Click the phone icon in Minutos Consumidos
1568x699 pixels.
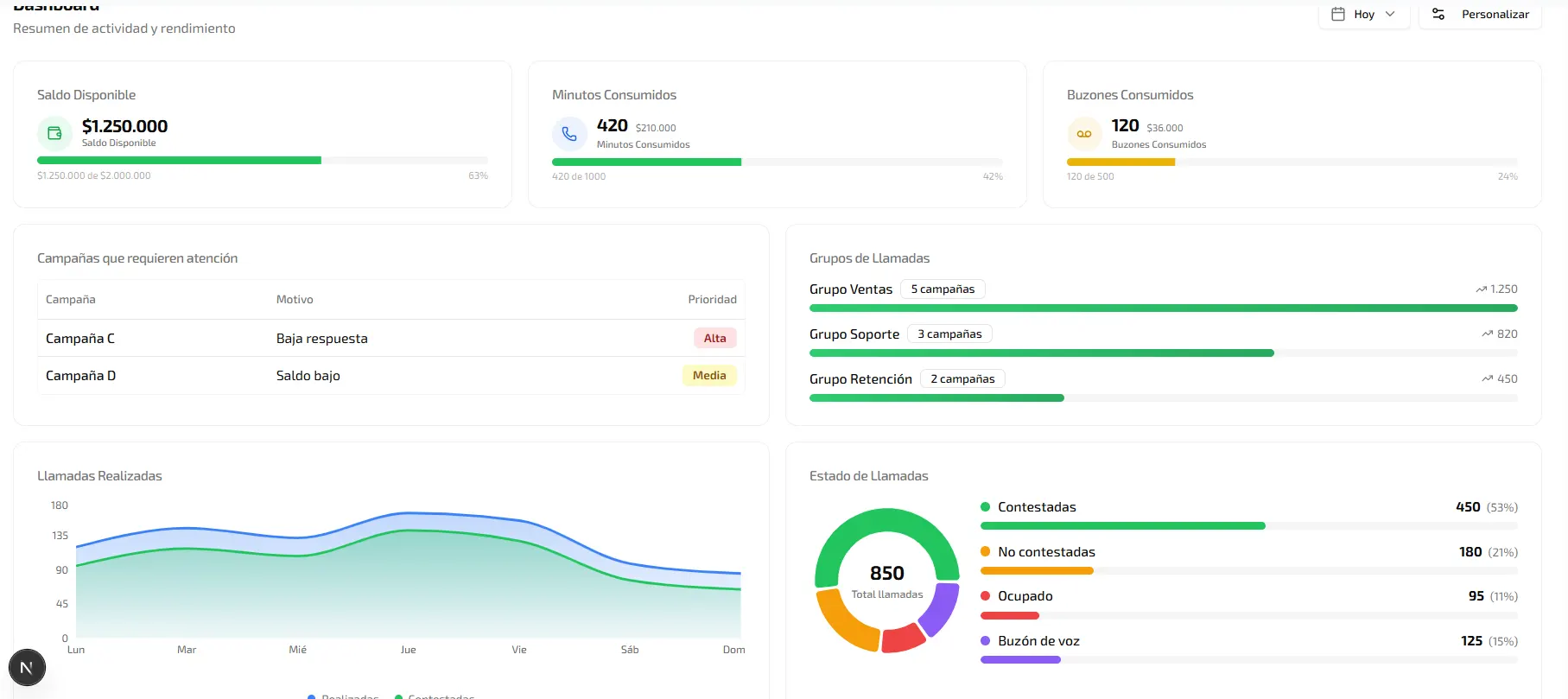pos(569,134)
